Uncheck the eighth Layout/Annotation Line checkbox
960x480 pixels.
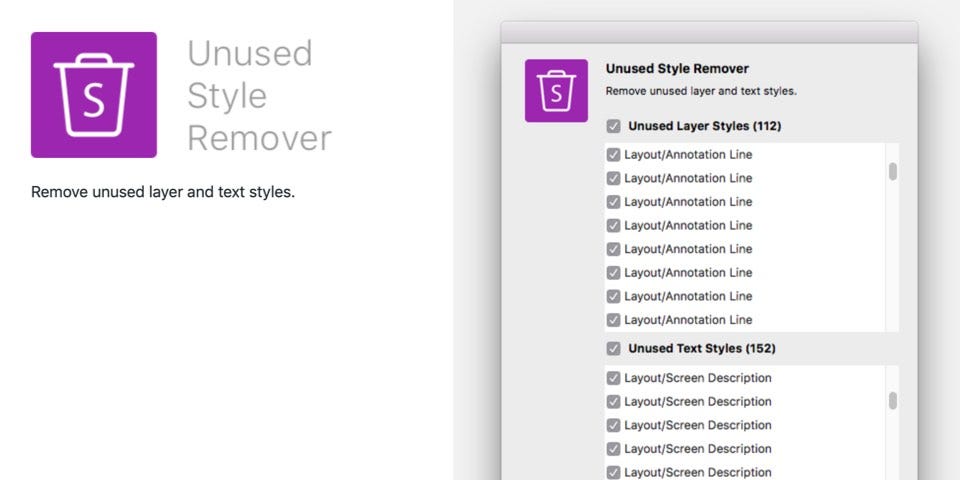pyautogui.click(x=613, y=320)
